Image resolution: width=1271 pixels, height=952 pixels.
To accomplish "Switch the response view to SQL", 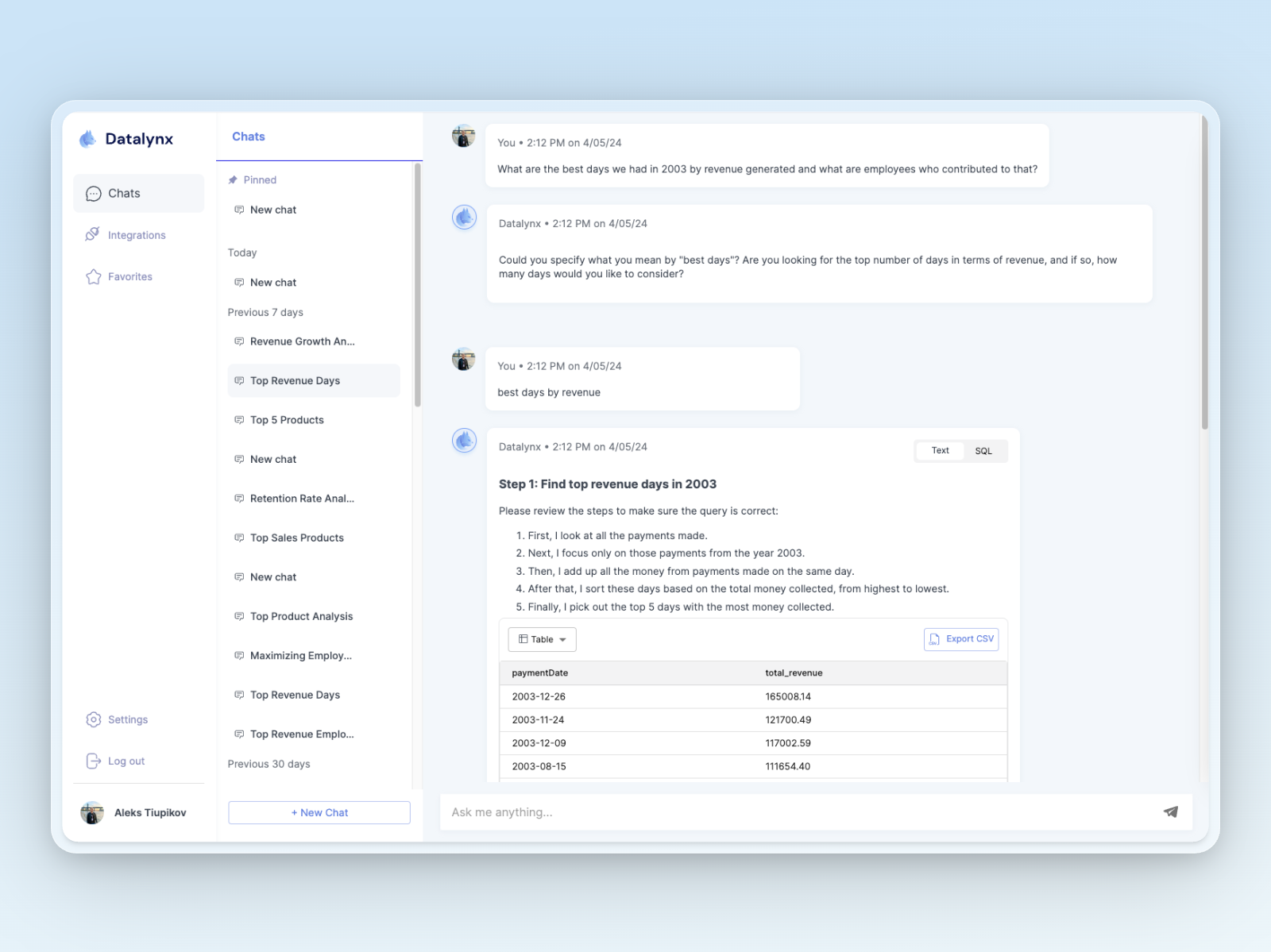I will coord(983,450).
